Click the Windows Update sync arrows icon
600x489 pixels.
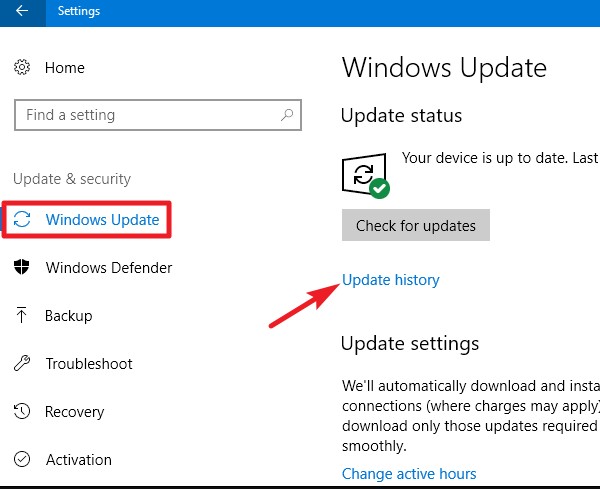click(22, 219)
